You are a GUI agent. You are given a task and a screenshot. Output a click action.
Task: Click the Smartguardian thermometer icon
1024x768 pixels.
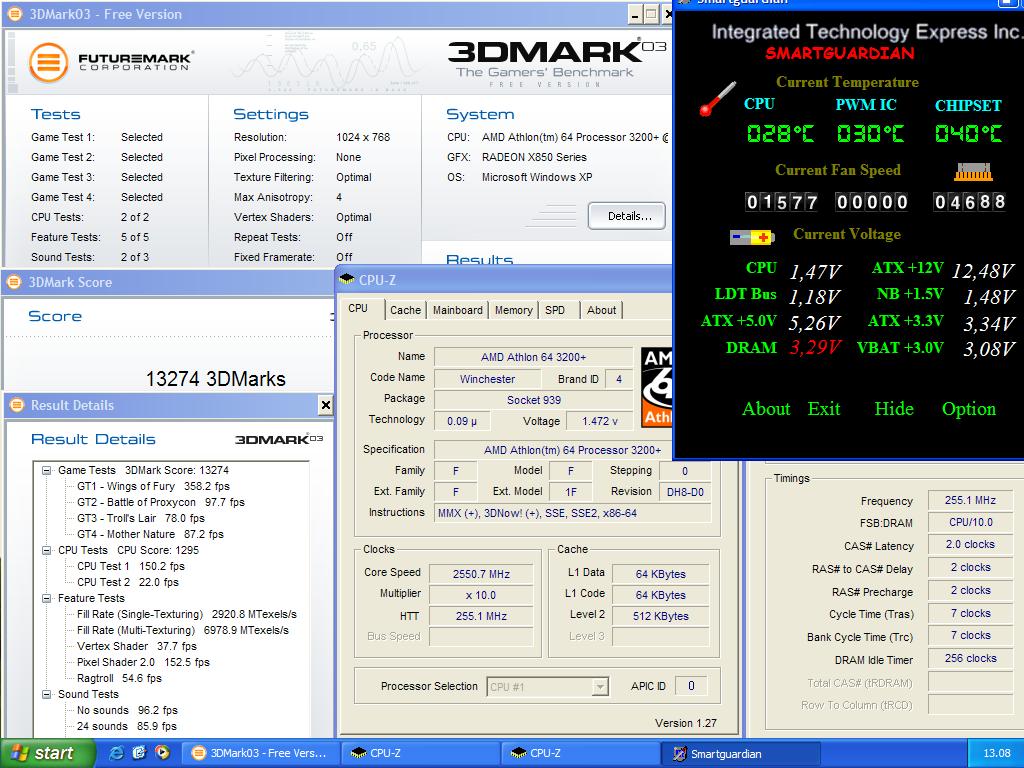pyautogui.click(x=717, y=99)
